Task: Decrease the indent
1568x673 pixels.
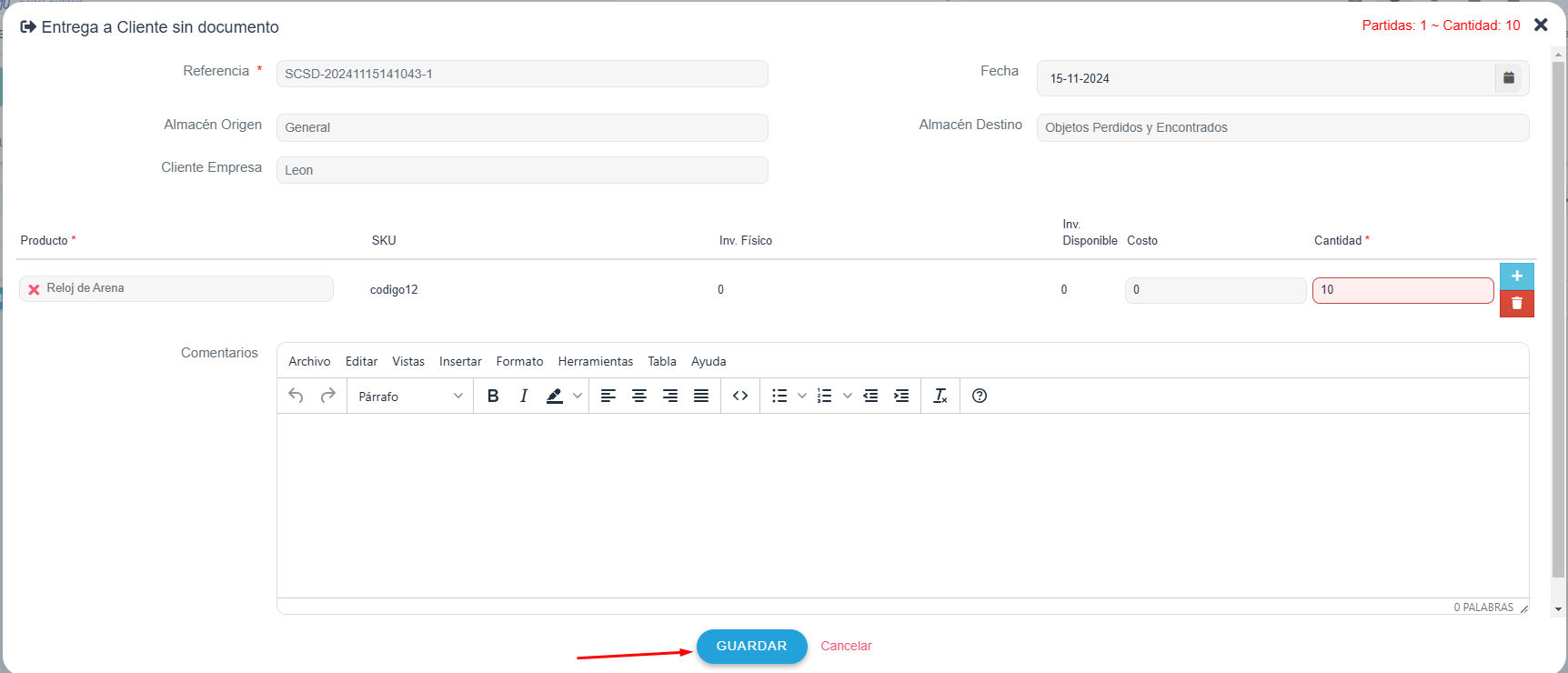Action: pos(870,396)
